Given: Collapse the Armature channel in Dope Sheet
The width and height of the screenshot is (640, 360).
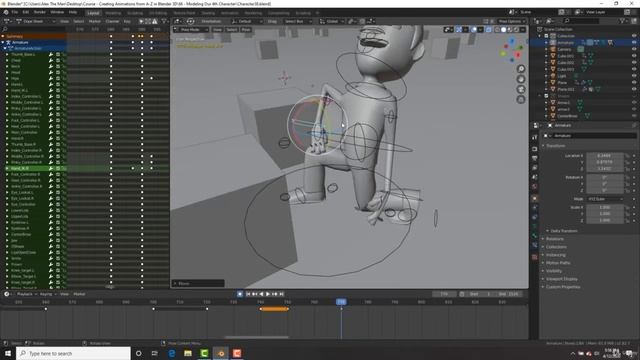Looking at the screenshot, I should [x=3, y=42].
